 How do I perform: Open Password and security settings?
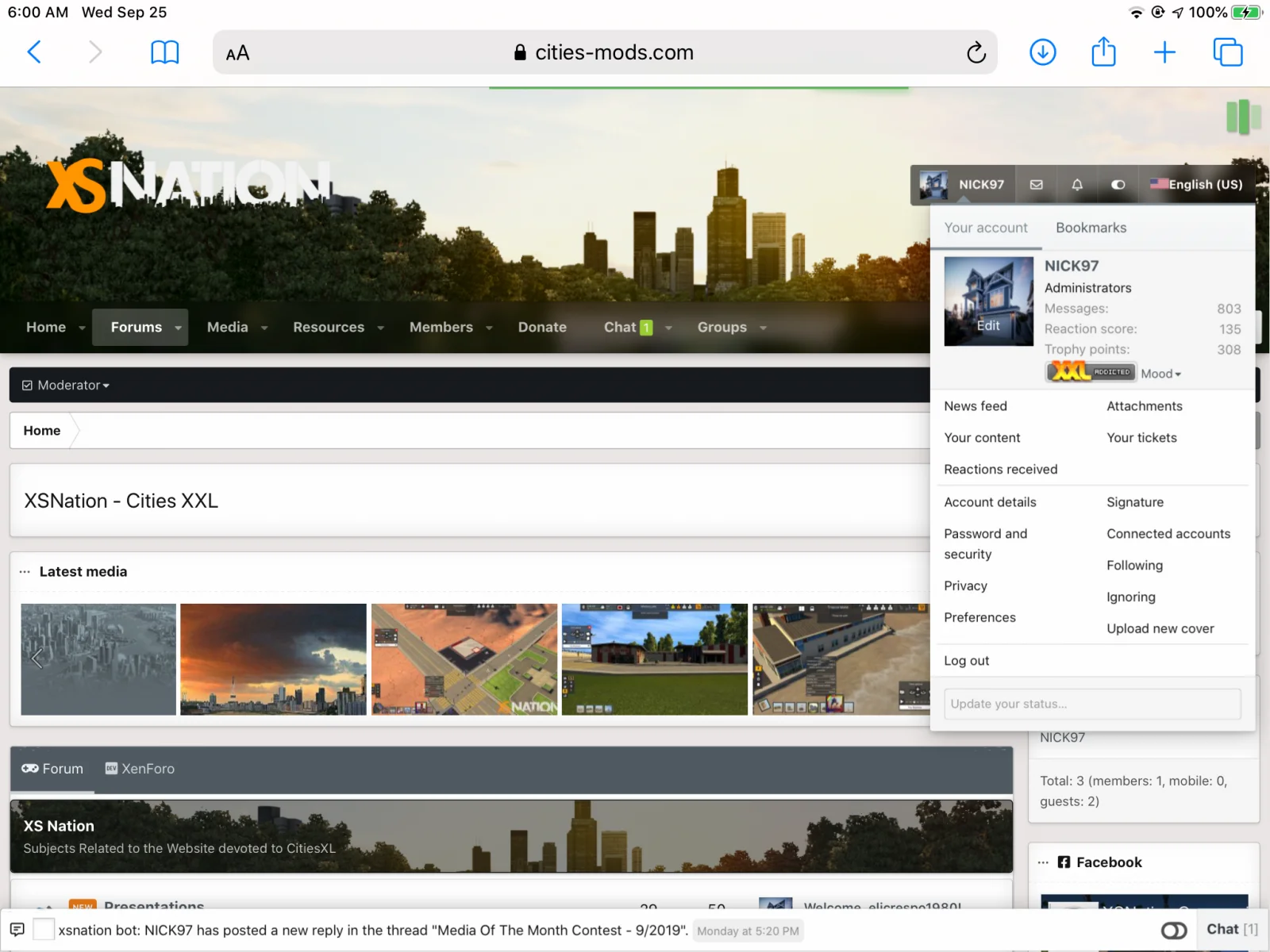(985, 544)
